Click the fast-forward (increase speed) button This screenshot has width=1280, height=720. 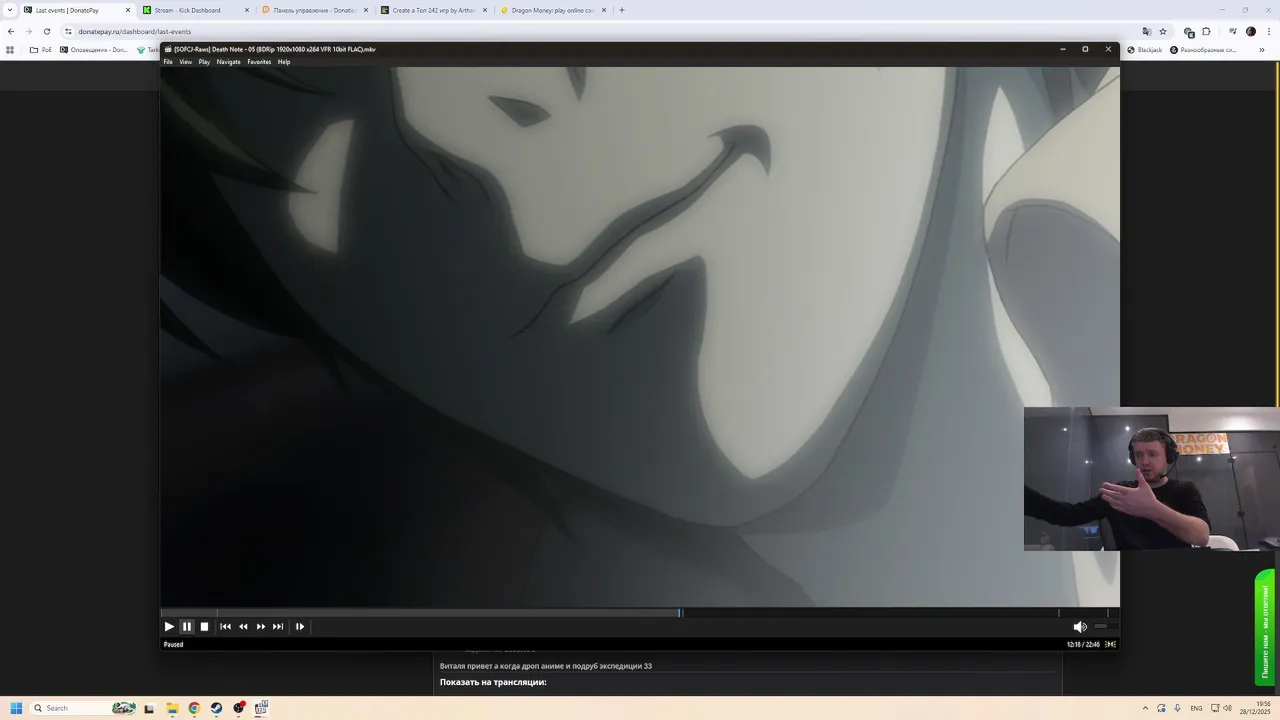click(x=261, y=626)
